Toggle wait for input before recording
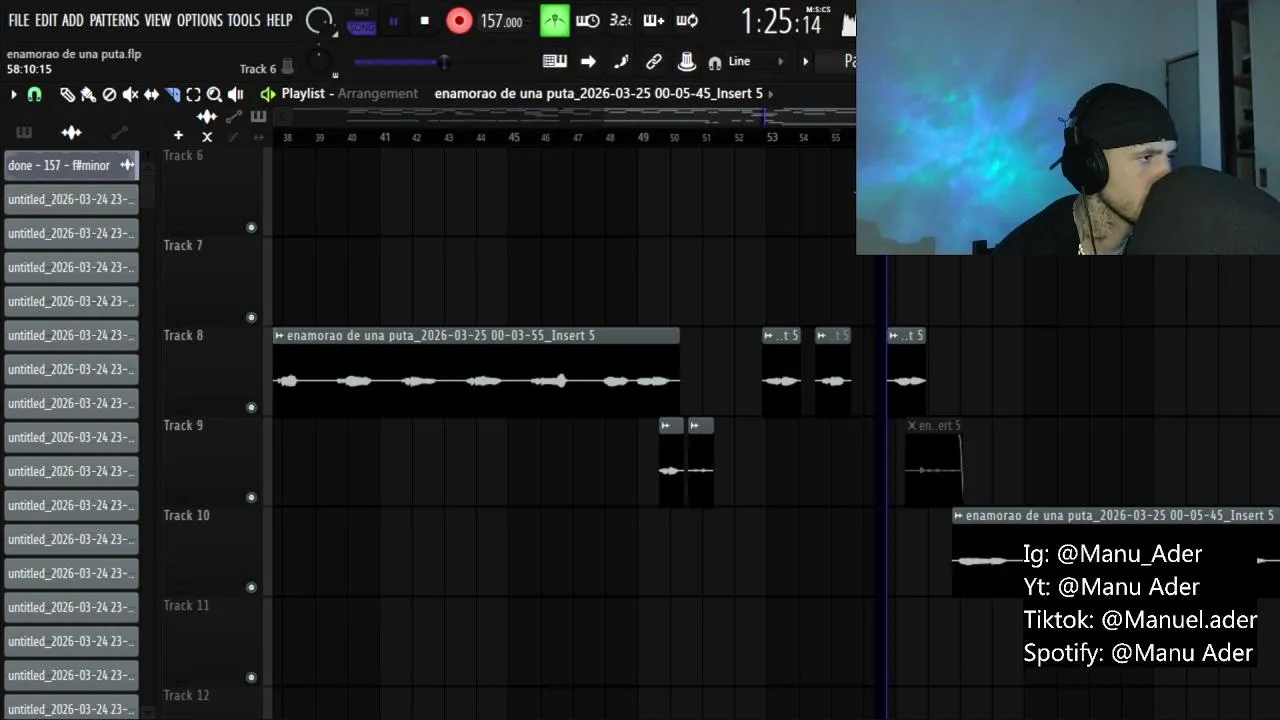Screen dimensions: 1280x720 point(588,21)
